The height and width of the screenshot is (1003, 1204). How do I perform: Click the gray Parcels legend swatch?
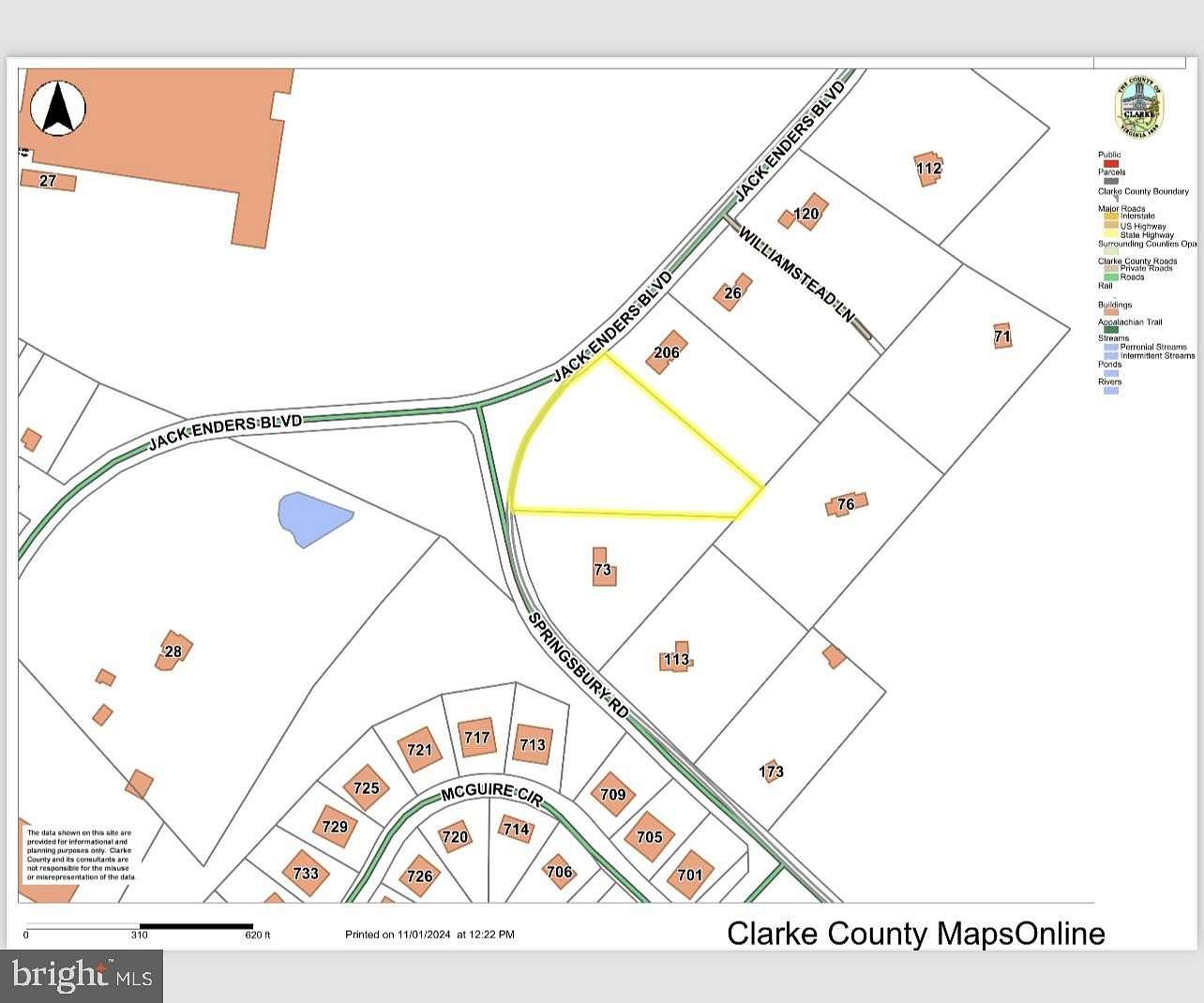[x=1111, y=181]
